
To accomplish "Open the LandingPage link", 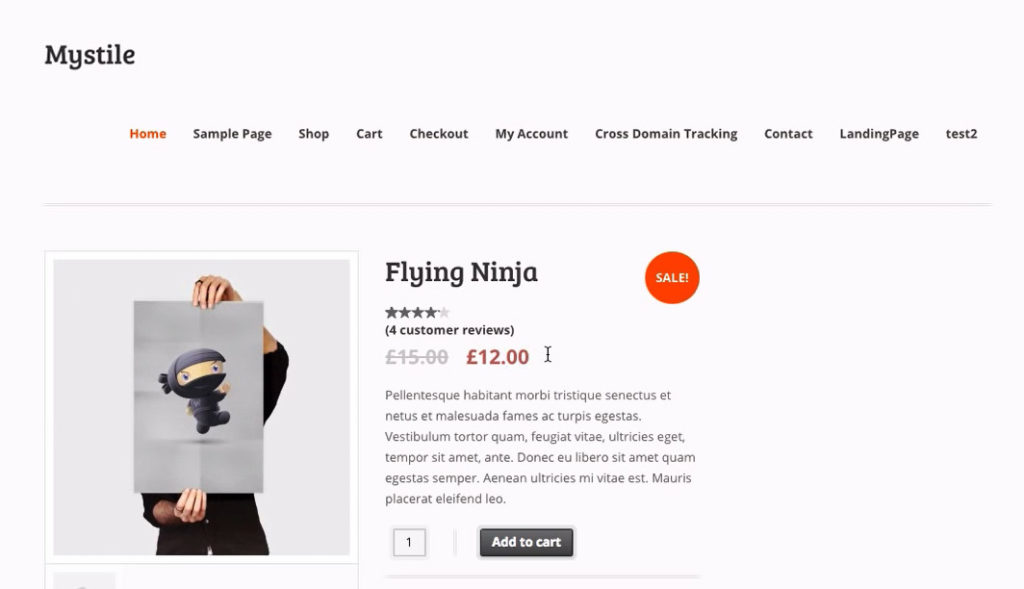I will 879,133.
